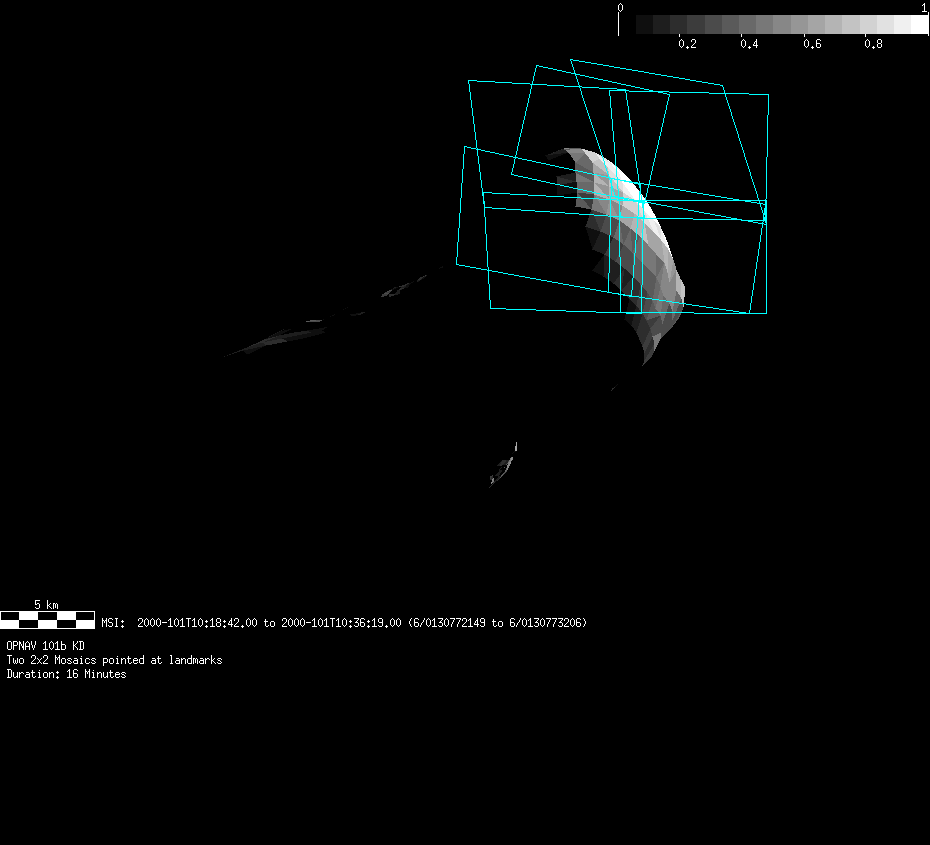Click the brightest white end of grayscale bar
The height and width of the screenshot is (845, 930).
tap(918, 24)
